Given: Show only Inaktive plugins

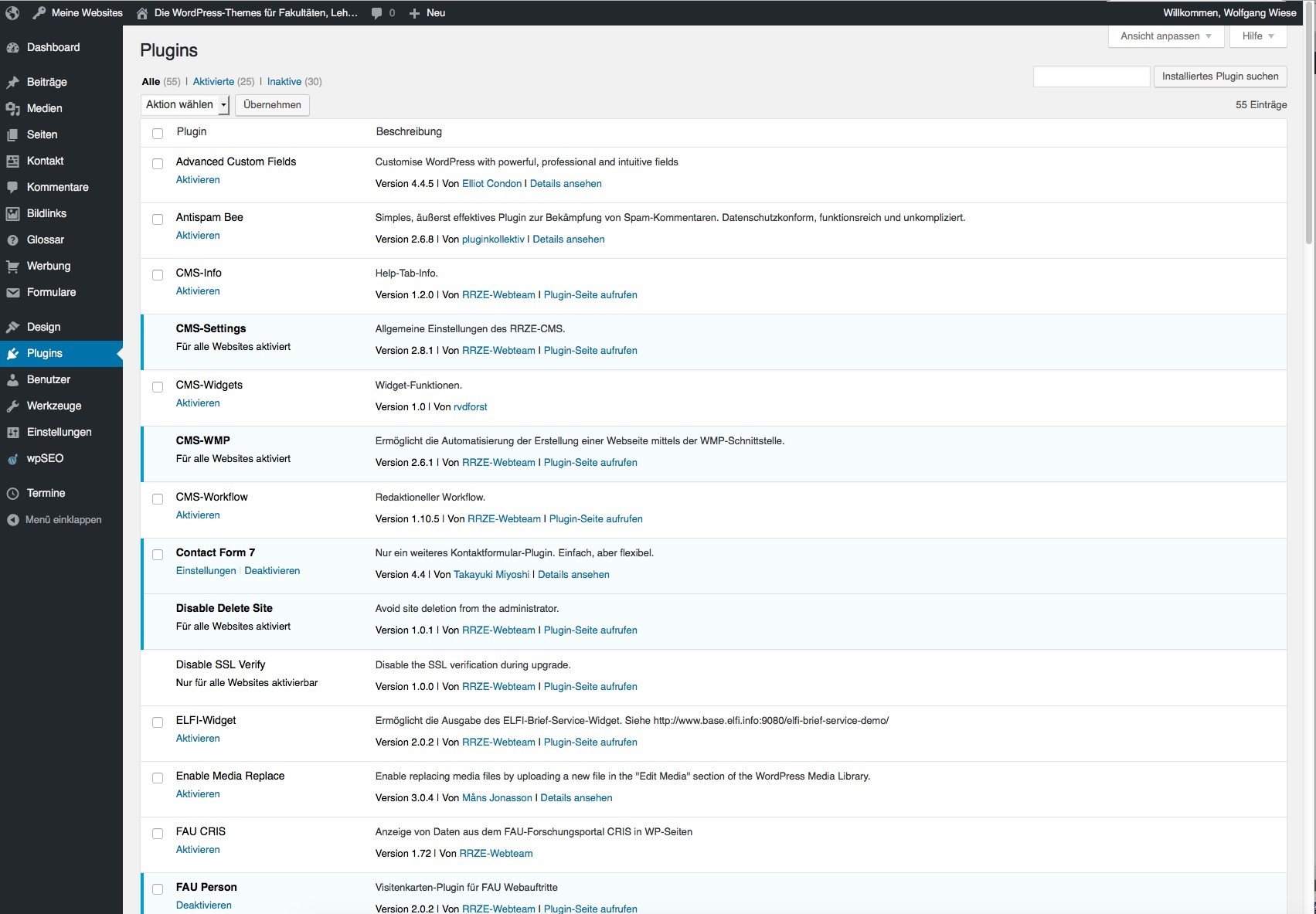Looking at the screenshot, I should pos(284,82).
